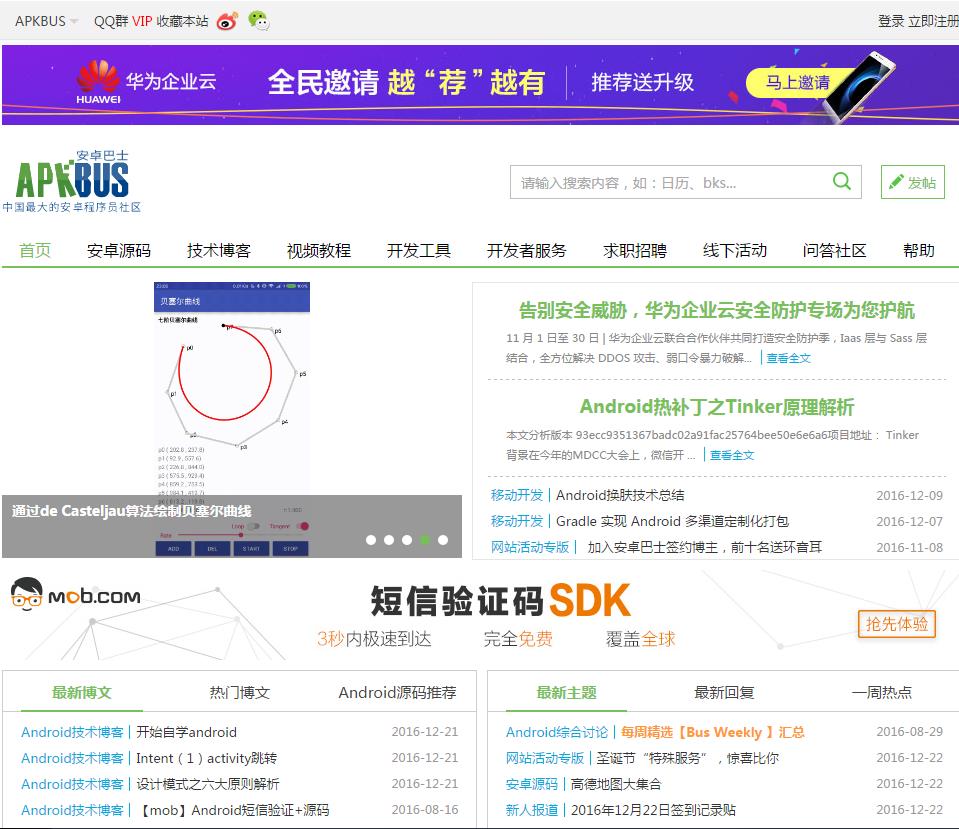The width and height of the screenshot is (959, 829).
Task: Switch to 最新博文 tab
Action: coord(81,693)
